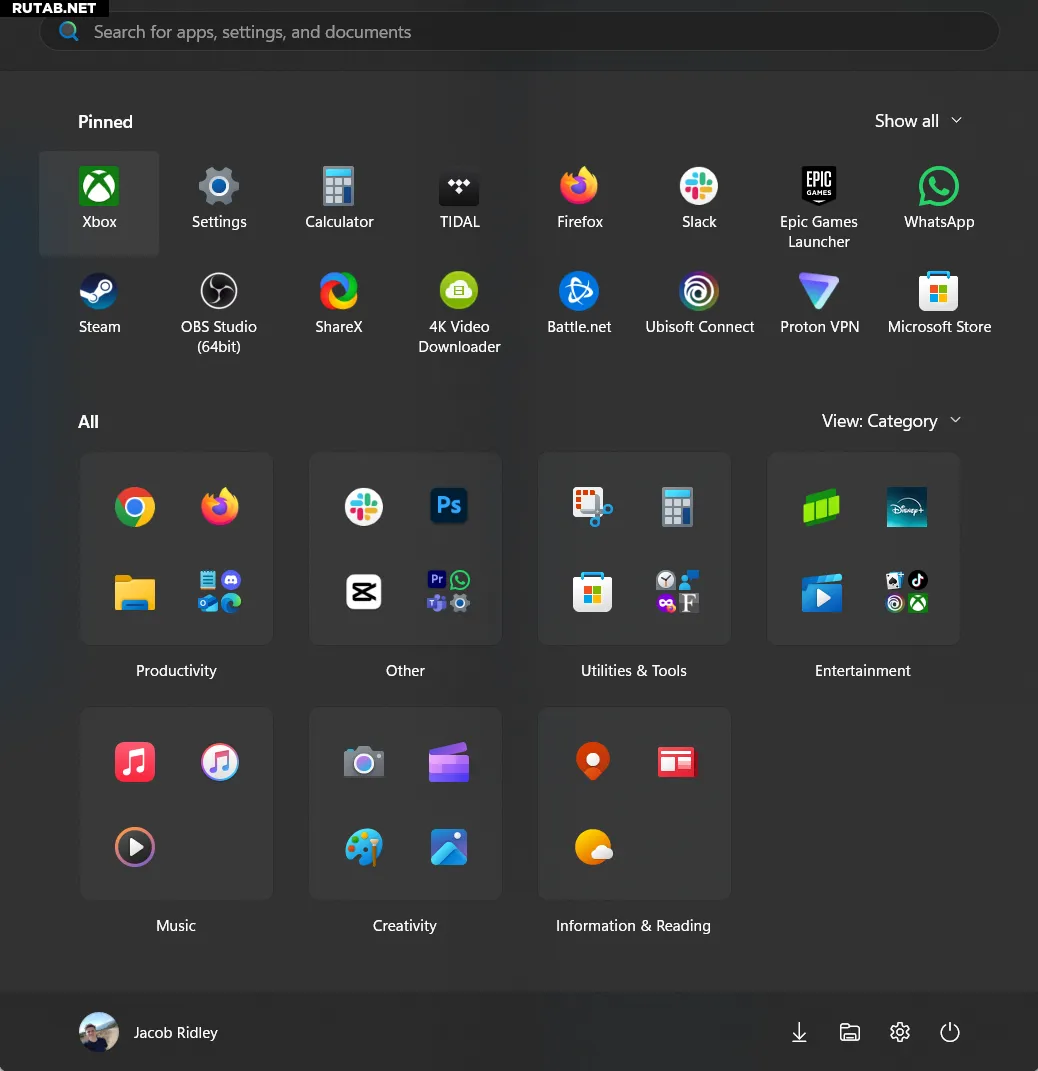This screenshot has width=1038, height=1071.
Task: Open Microsoft Store in Utilities & Tools
Action: 592,592
